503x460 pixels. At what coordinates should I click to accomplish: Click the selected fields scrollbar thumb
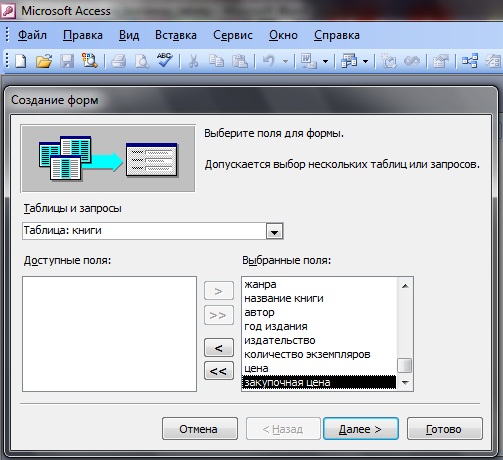point(405,365)
